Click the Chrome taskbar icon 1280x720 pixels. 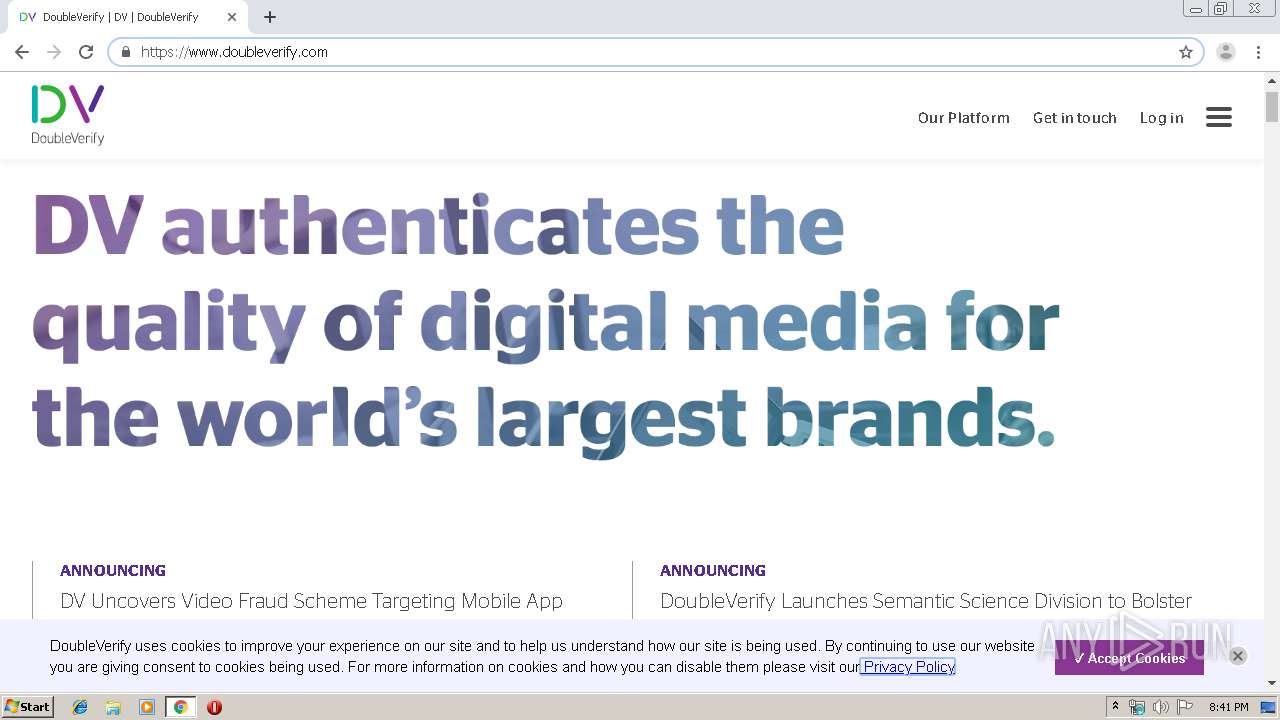point(180,707)
